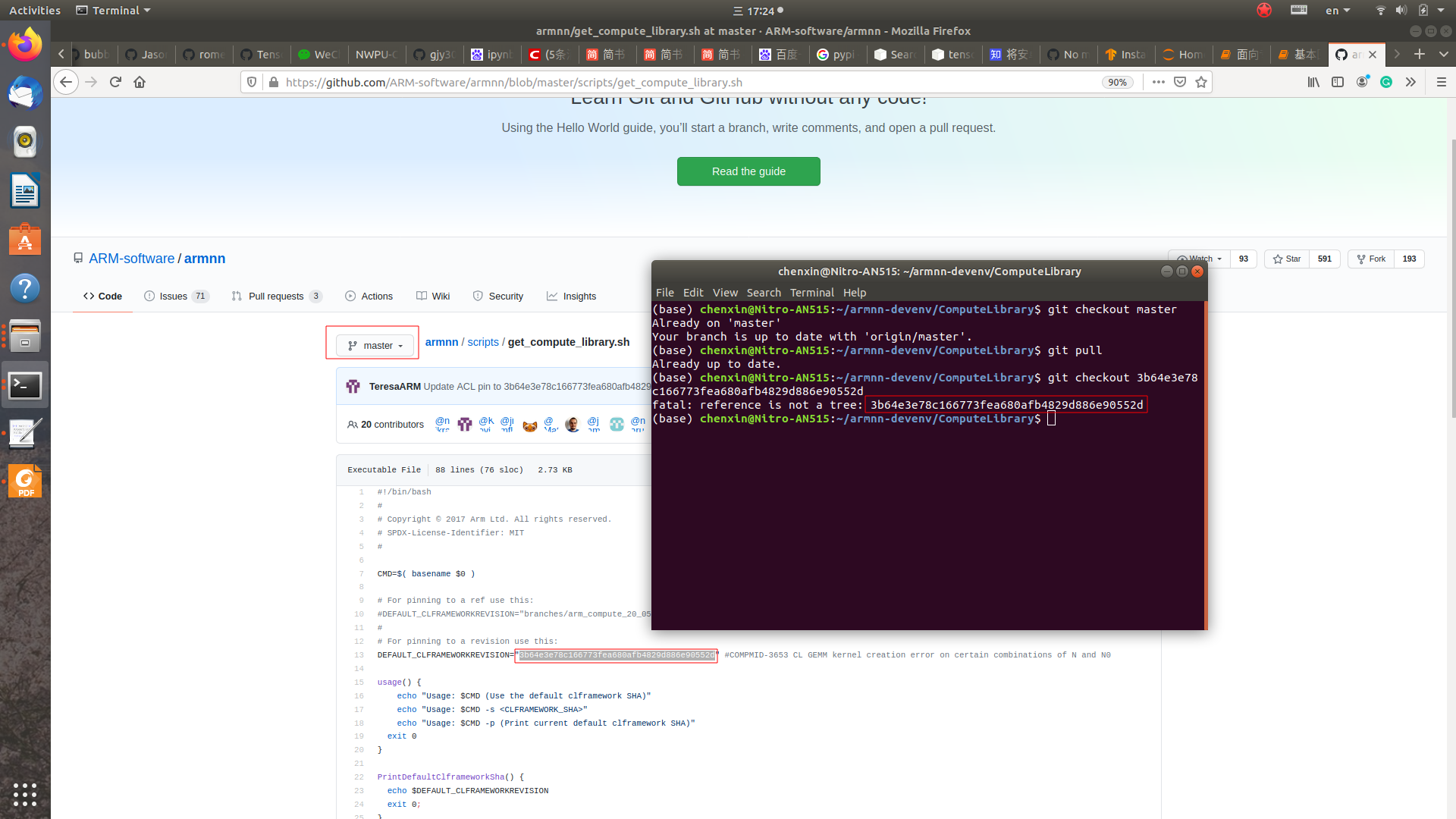
Task: Open the system status menu arrow
Action: click(1441, 11)
